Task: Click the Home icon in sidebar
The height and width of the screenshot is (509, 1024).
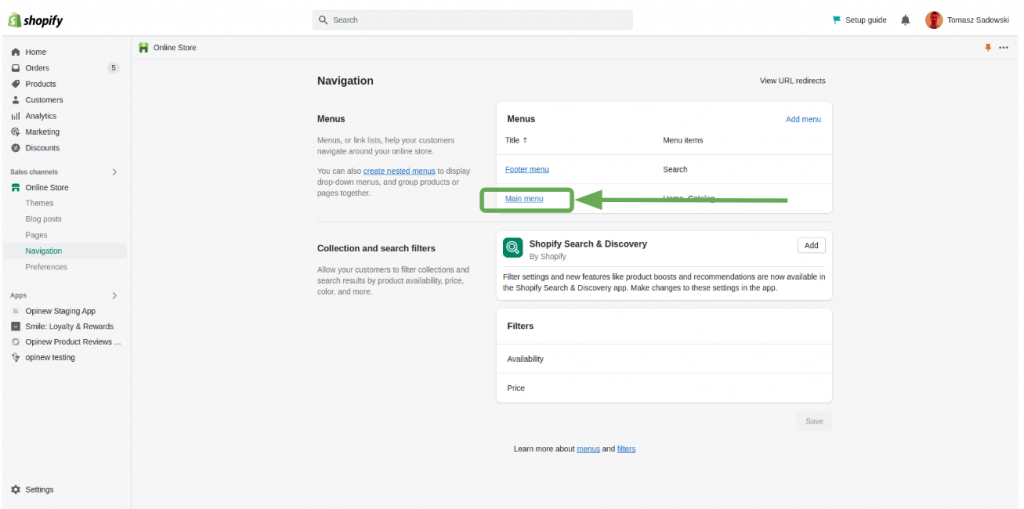Action: pos(16,52)
